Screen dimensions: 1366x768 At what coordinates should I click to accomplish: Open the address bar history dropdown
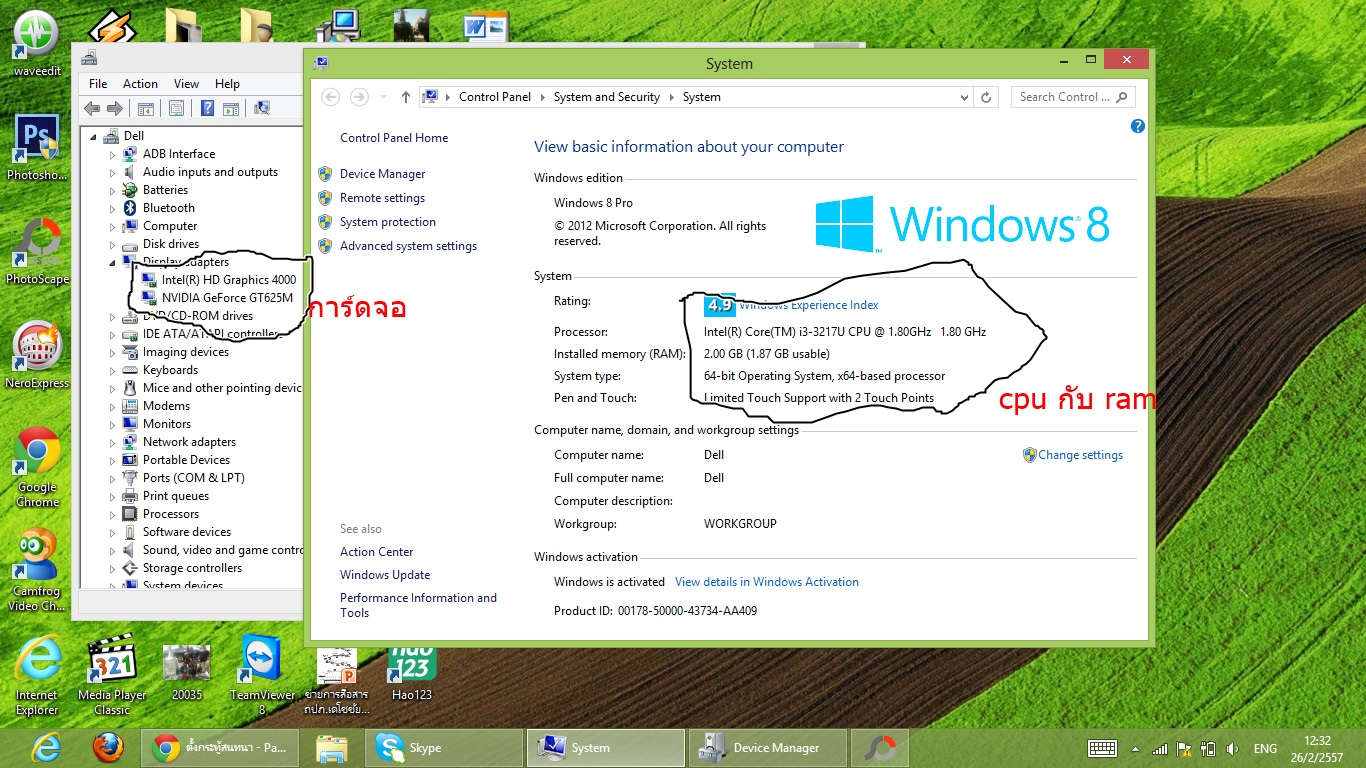(964, 97)
